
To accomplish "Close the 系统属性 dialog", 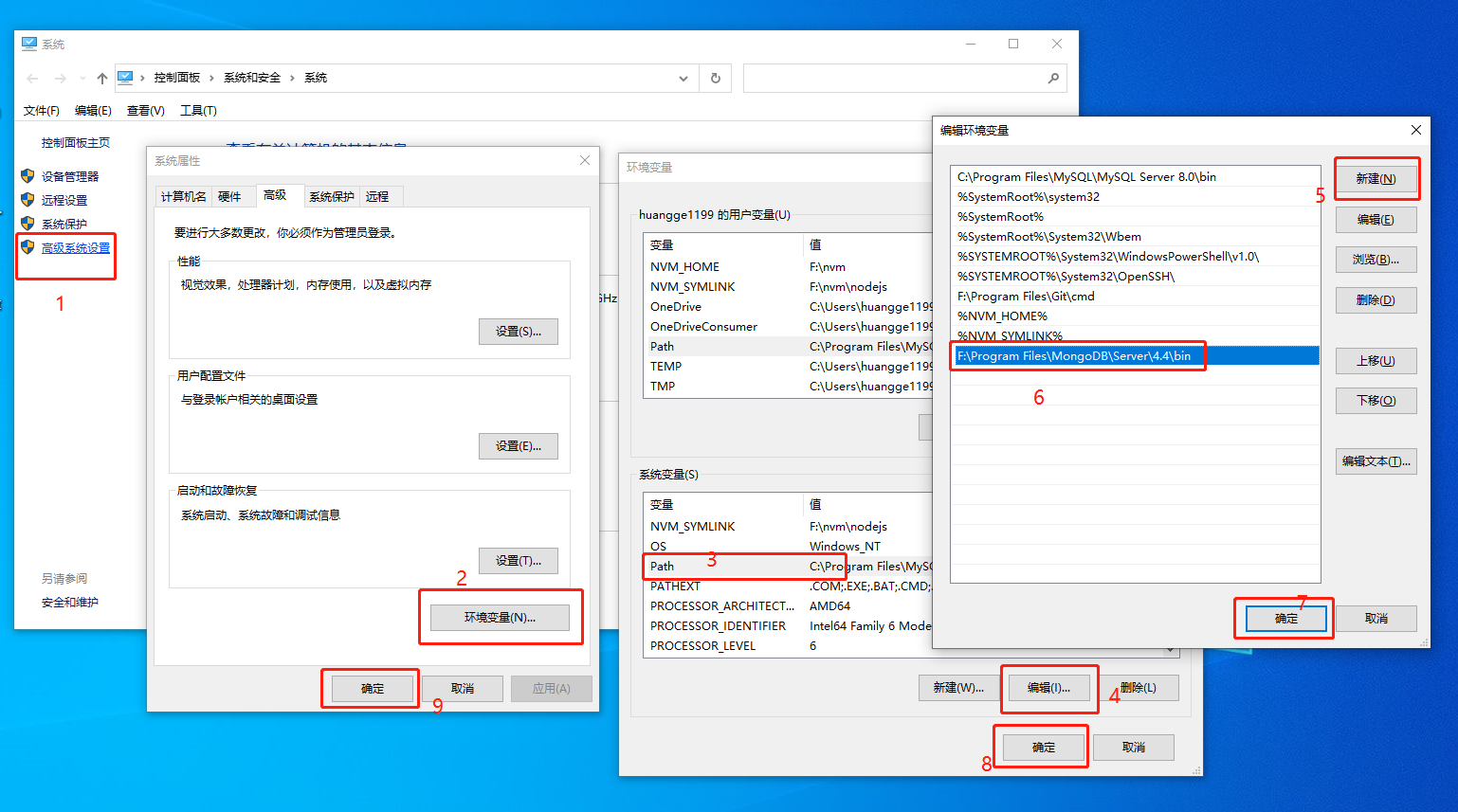I will 585,160.
